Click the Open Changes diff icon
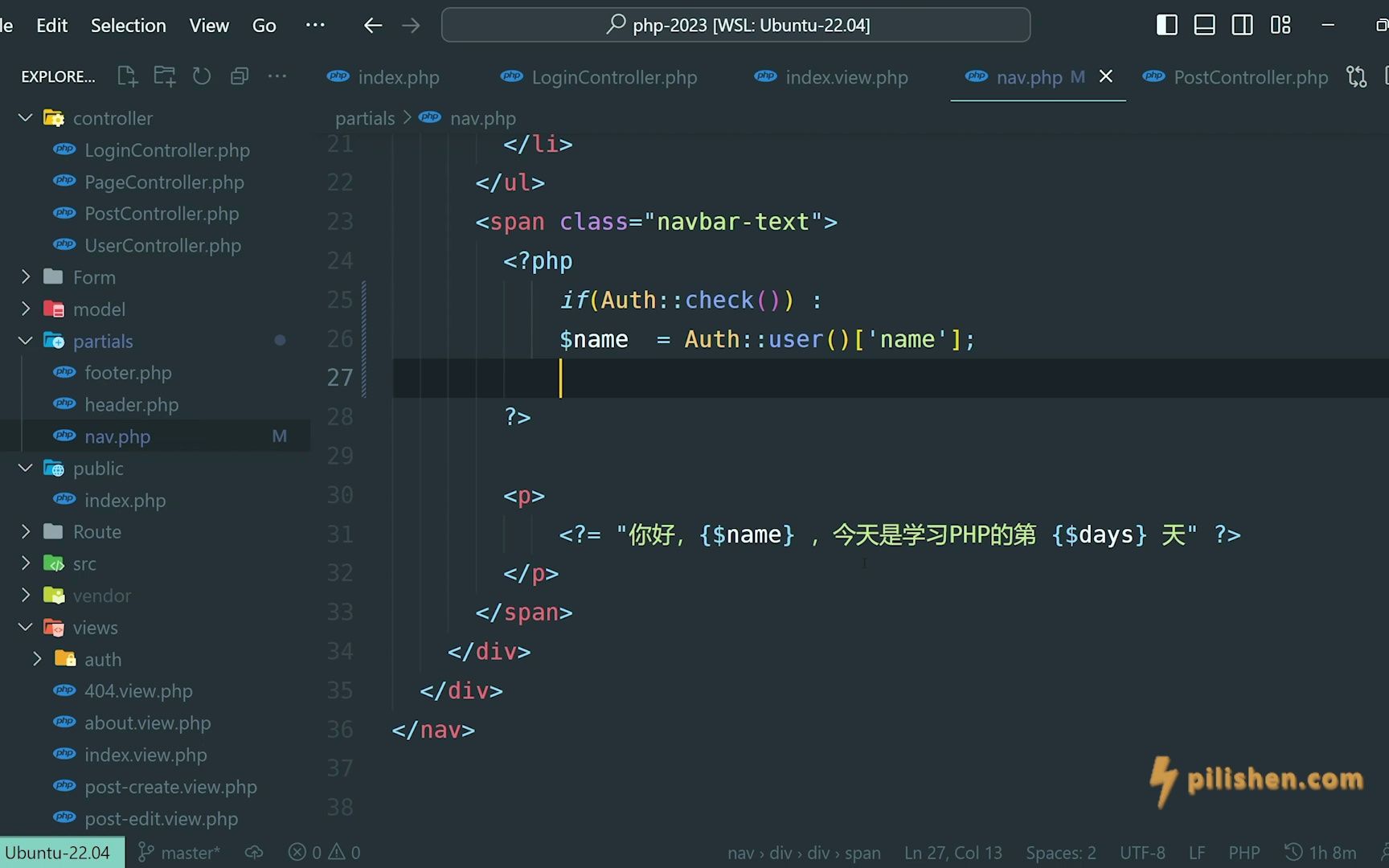 point(1356,76)
